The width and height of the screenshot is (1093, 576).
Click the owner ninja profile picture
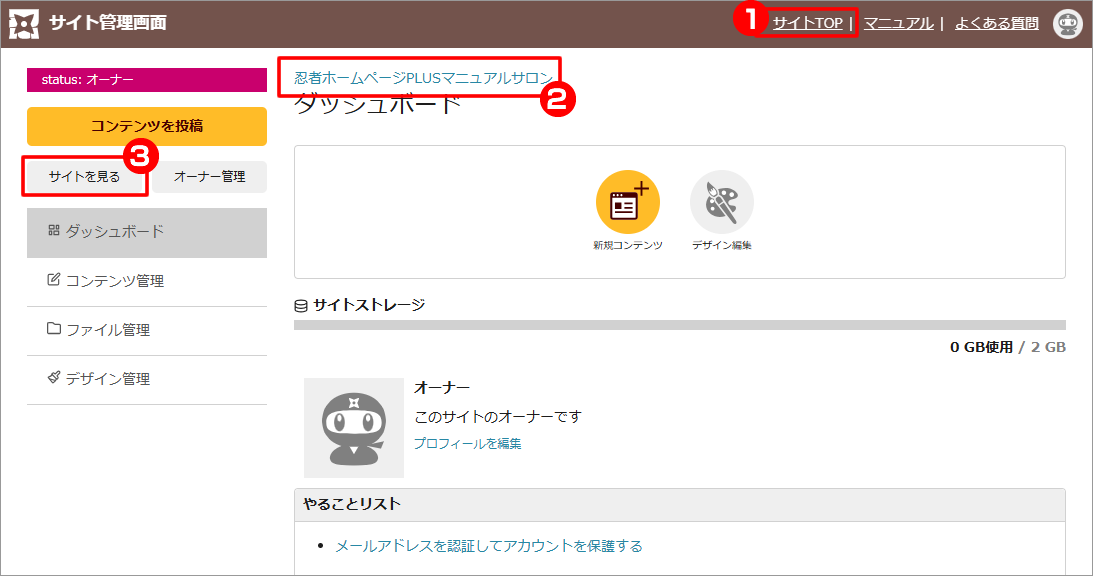354,427
